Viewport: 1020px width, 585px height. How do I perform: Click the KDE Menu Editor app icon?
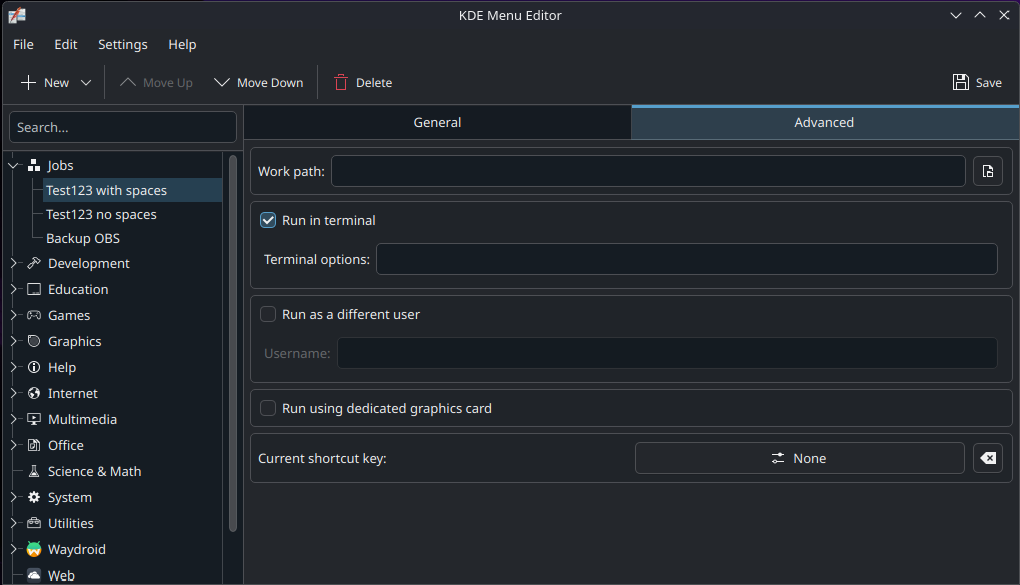point(17,15)
